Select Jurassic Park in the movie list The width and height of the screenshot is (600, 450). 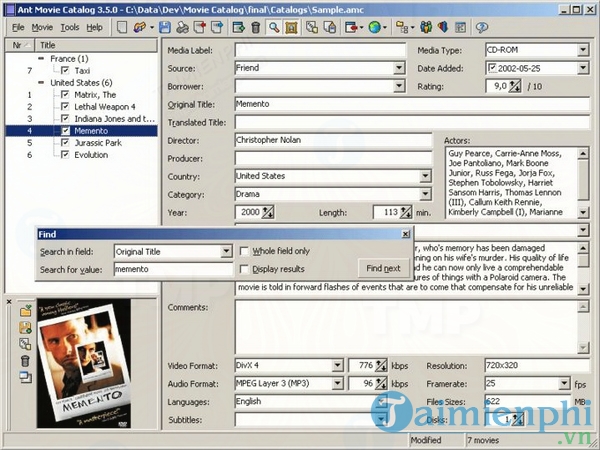pyautogui.click(x=98, y=143)
